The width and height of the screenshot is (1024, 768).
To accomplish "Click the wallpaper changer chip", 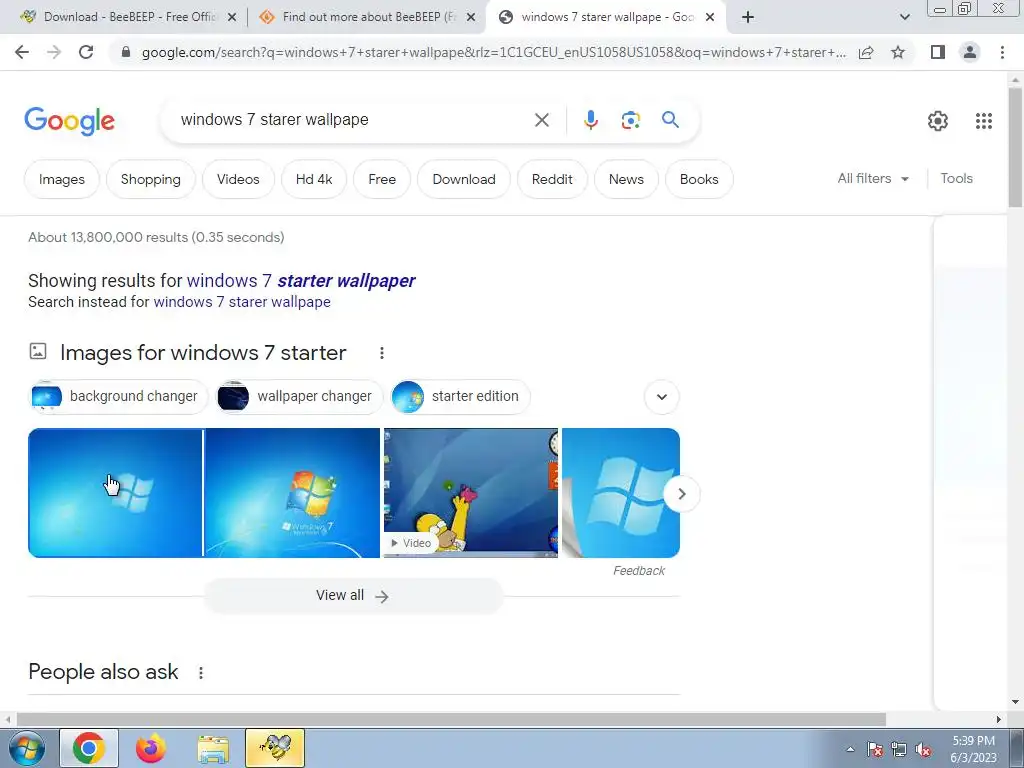I will pos(299,396).
